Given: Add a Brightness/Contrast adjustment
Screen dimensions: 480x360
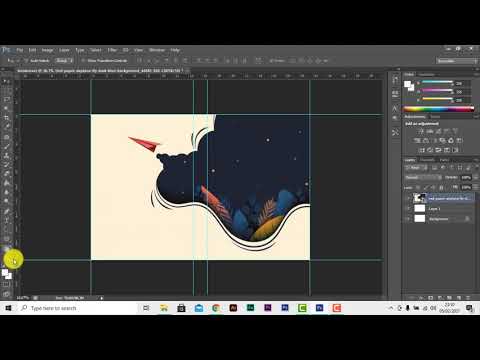Looking at the screenshot, I should (x=421, y=131).
